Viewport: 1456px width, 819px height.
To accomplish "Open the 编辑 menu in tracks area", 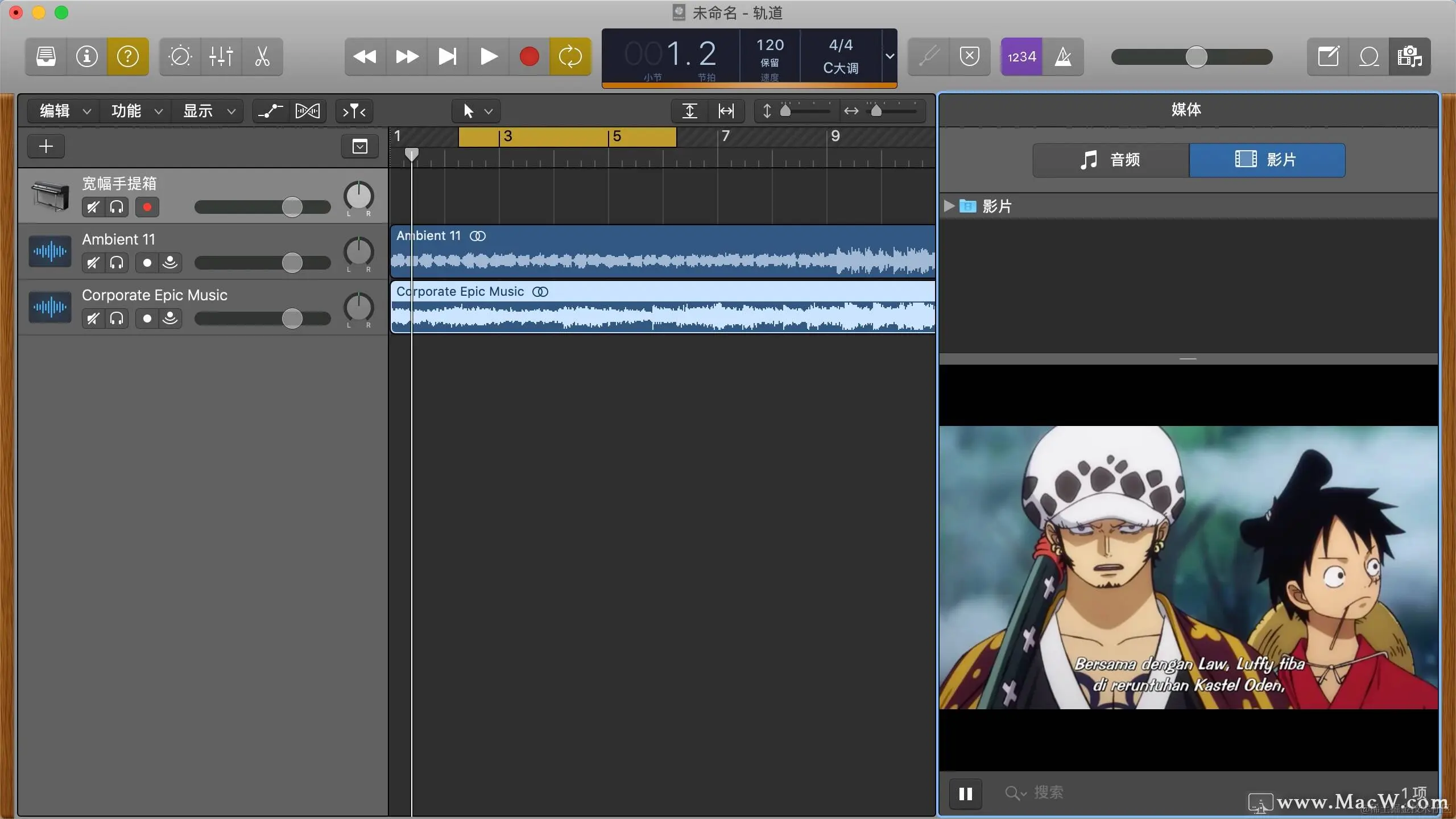I will (64, 111).
